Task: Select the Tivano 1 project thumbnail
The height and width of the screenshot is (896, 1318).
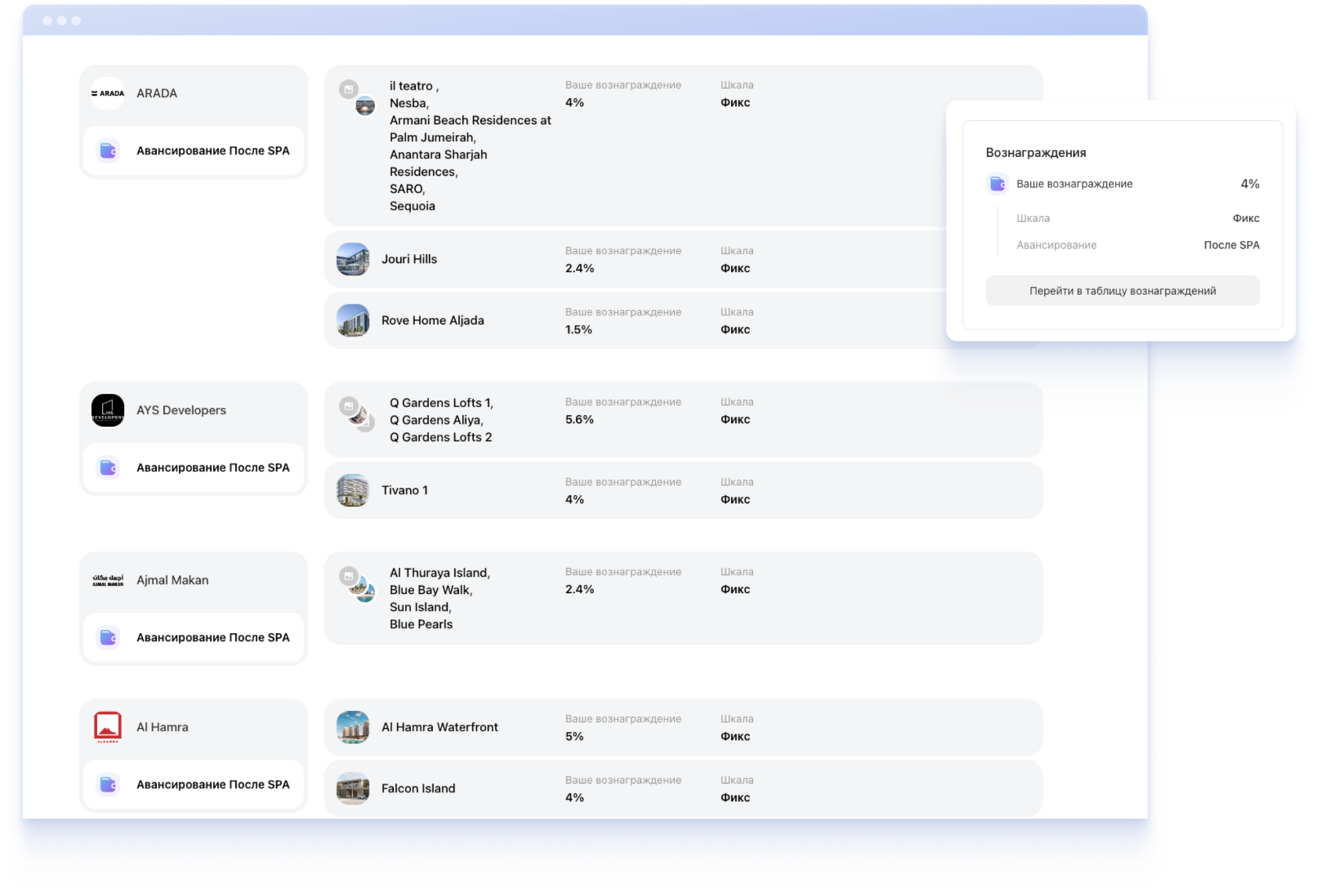Action: click(353, 490)
